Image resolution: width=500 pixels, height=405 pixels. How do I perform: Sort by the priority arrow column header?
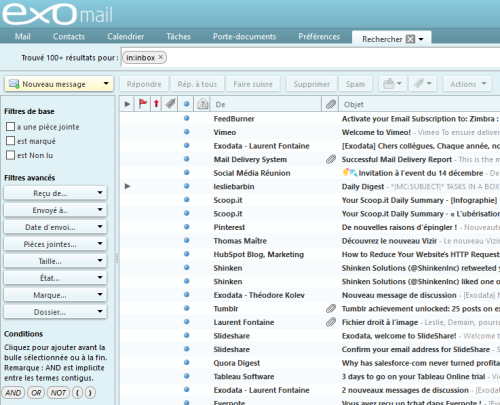click(156, 104)
